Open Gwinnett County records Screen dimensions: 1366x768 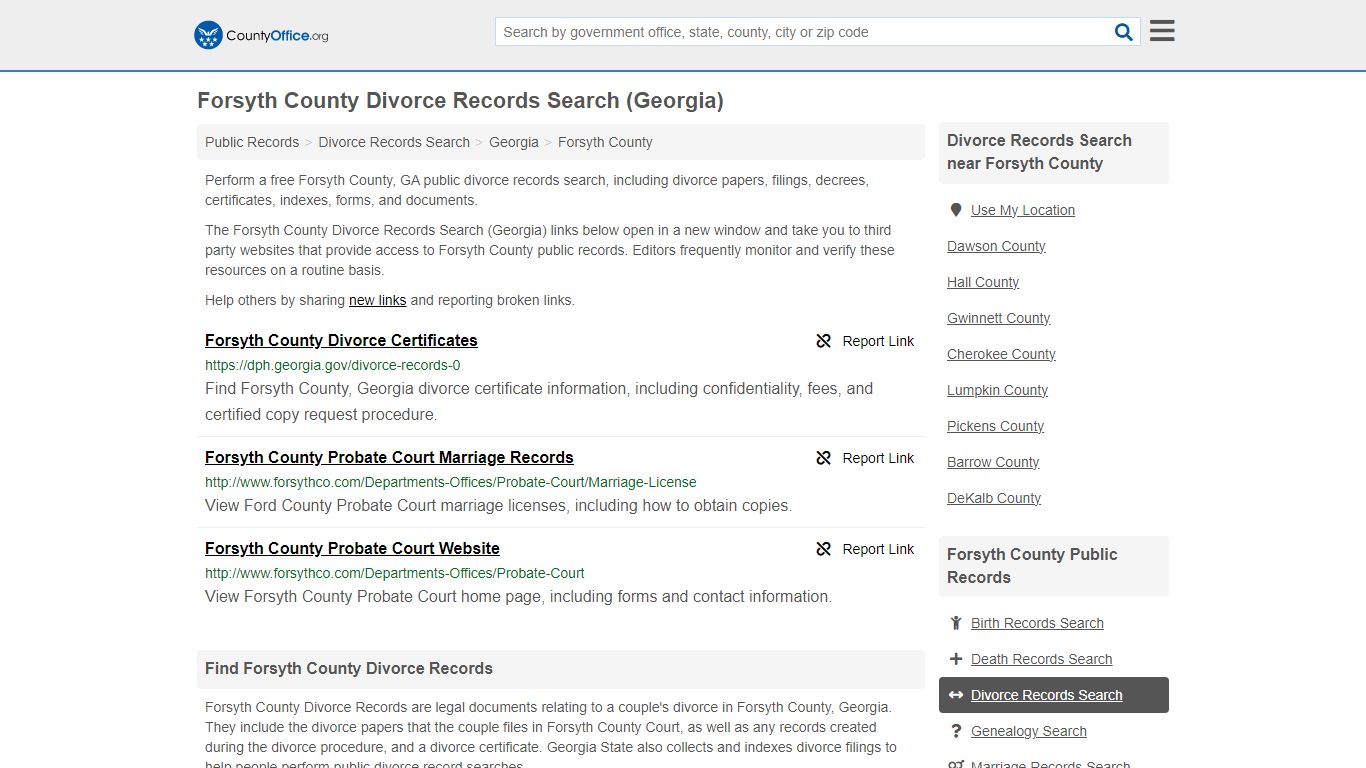point(998,318)
